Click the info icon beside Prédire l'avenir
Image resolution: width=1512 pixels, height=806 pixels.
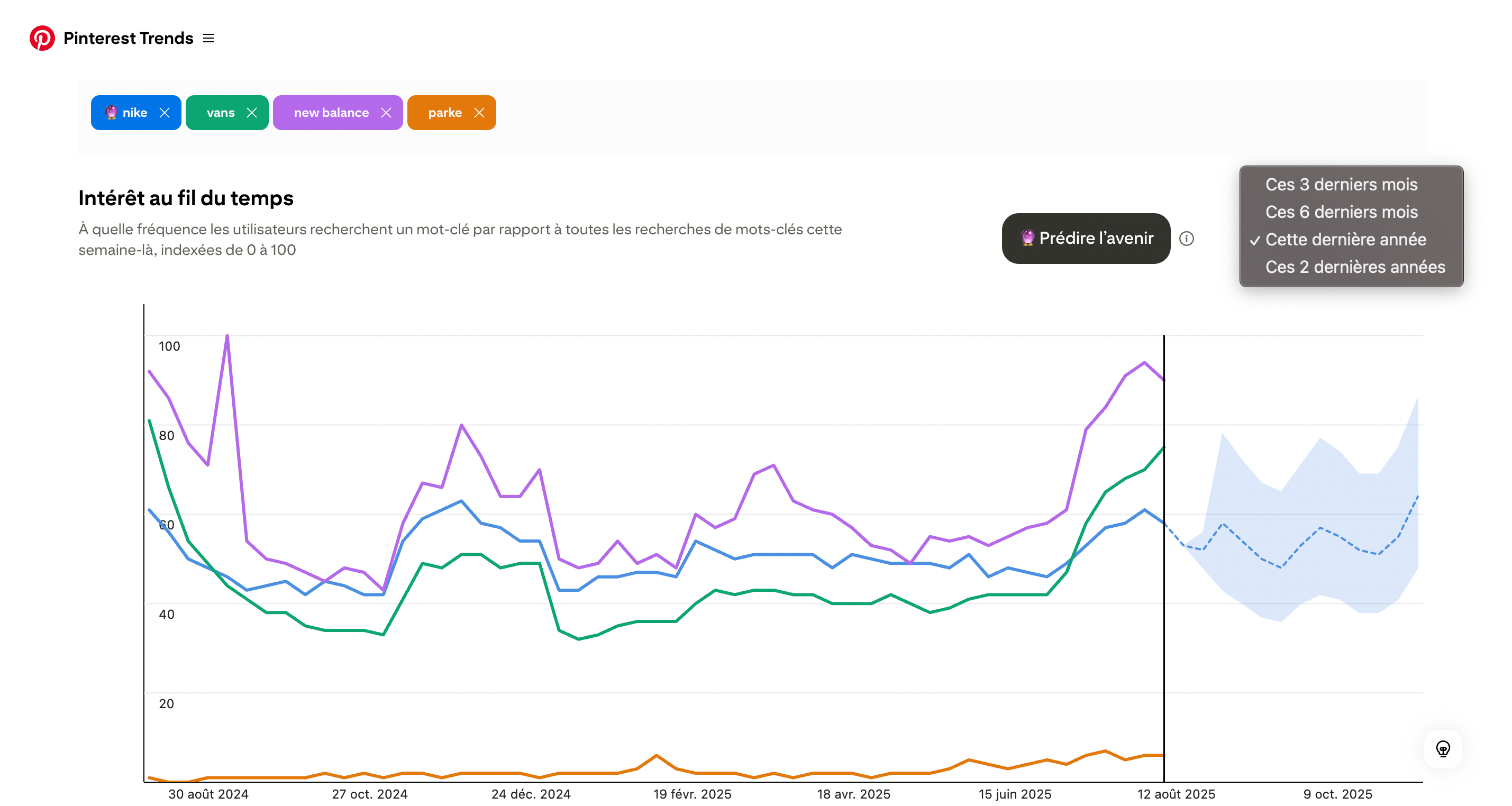1186,239
